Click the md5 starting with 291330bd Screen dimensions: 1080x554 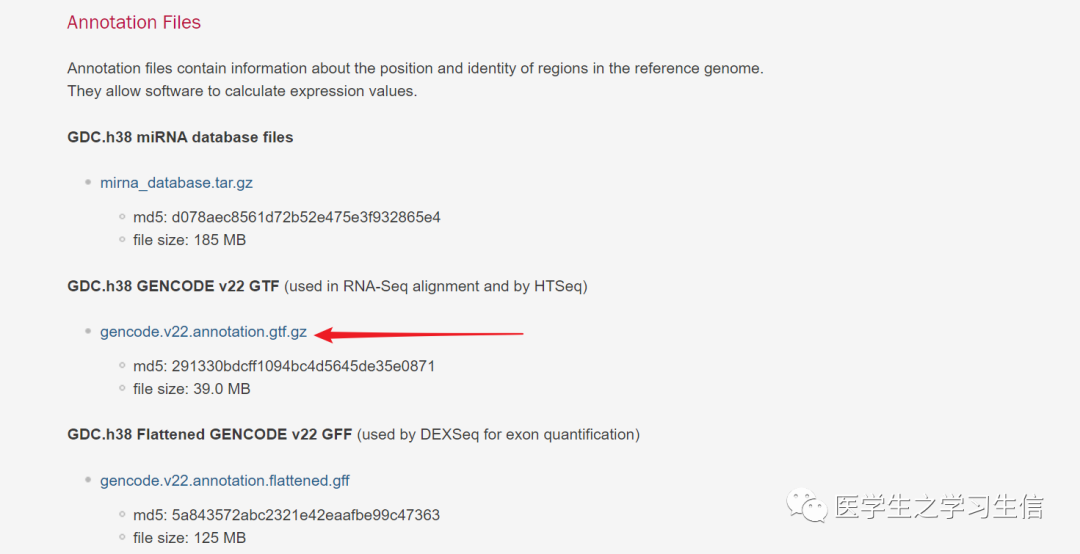(284, 366)
